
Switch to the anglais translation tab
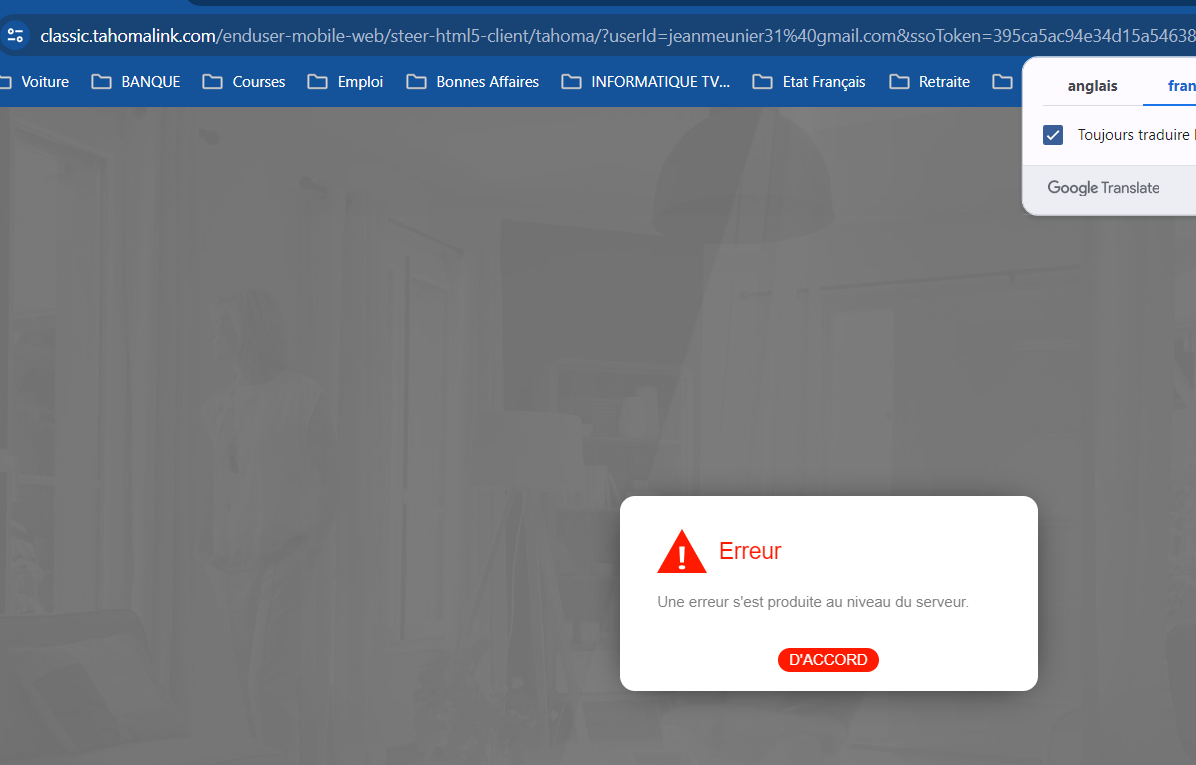coord(1092,86)
